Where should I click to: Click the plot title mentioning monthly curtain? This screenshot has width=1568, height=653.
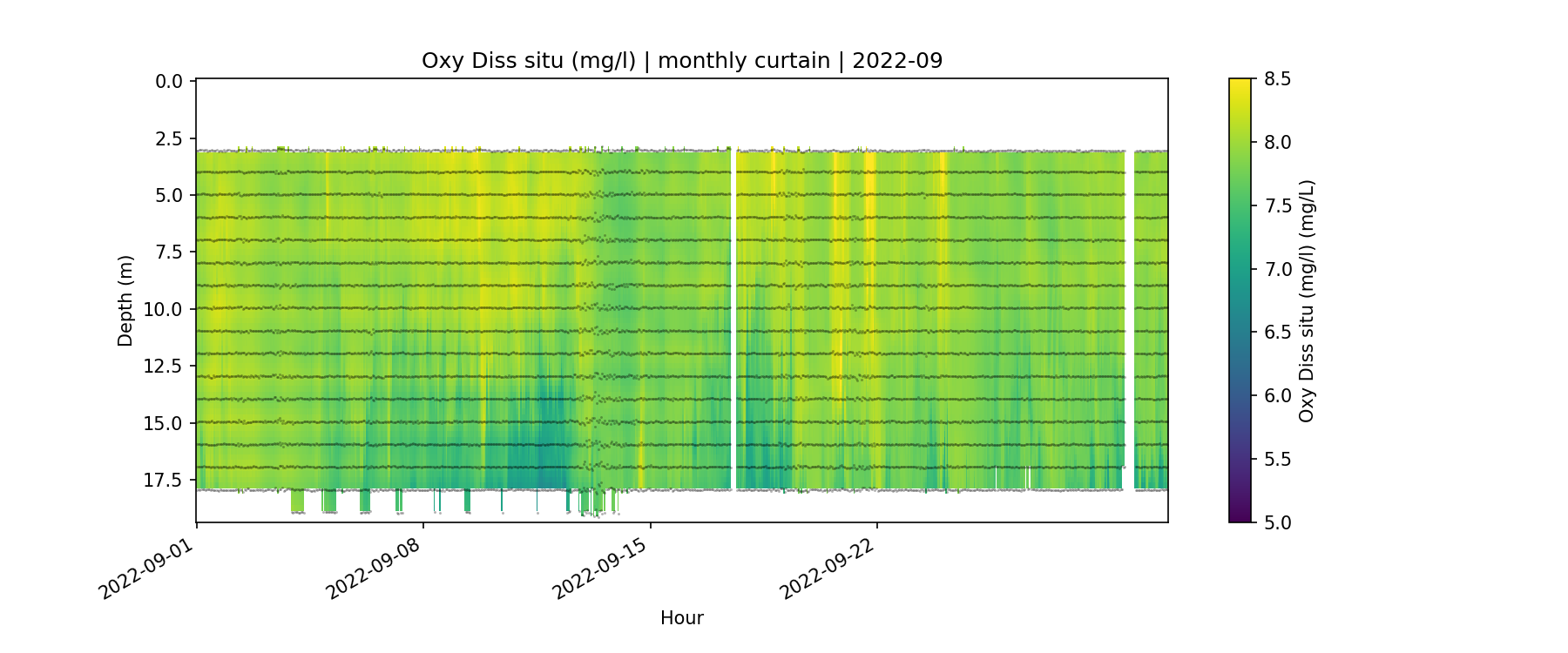pyautogui.click(x=681, y=61)
